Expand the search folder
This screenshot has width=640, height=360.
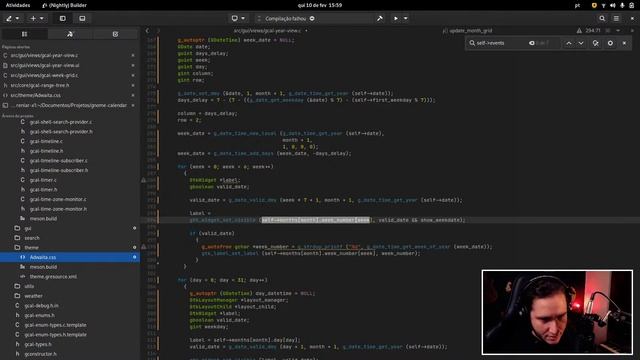[x=32, y=238]
